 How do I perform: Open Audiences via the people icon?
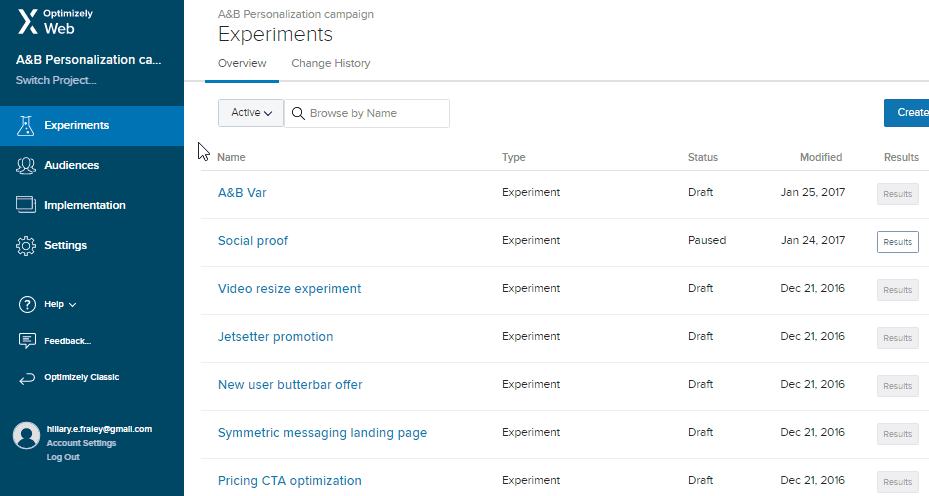point(26,165)
